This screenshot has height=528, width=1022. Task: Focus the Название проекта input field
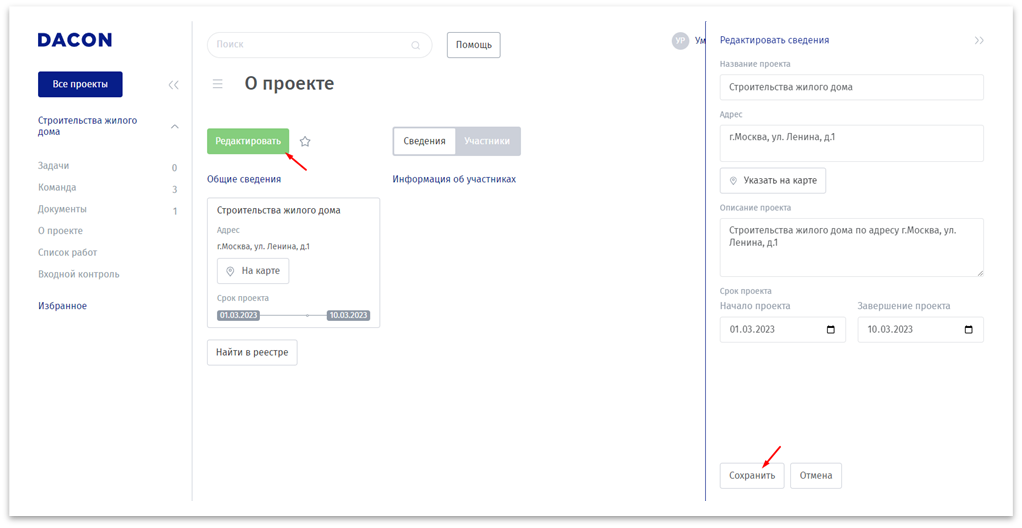[x=851, y=87]
